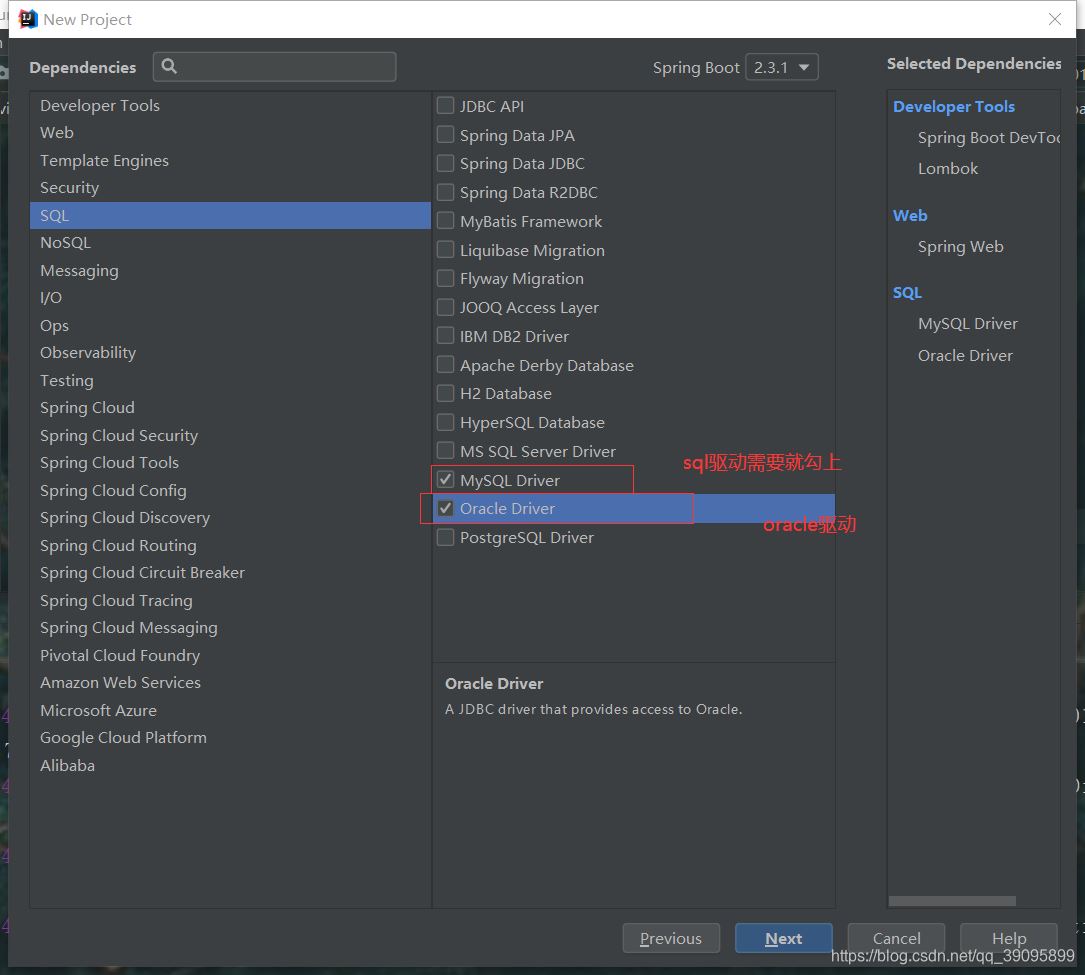The image size is (1085, 975).
Task: Click MySQL Driver in Selected Dependencies
Action: click(x=967, y=323)
